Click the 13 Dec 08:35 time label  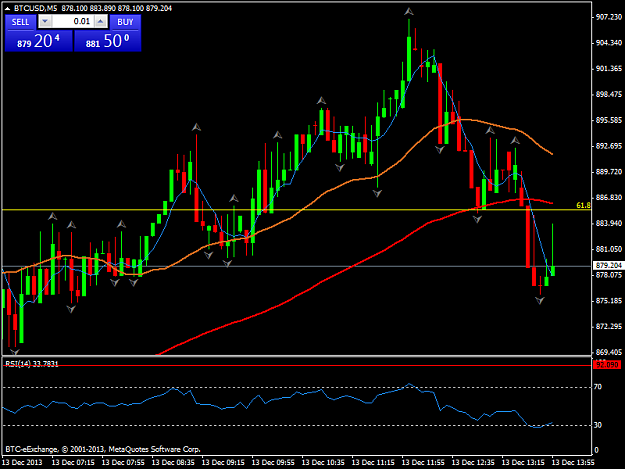point(173,463)
